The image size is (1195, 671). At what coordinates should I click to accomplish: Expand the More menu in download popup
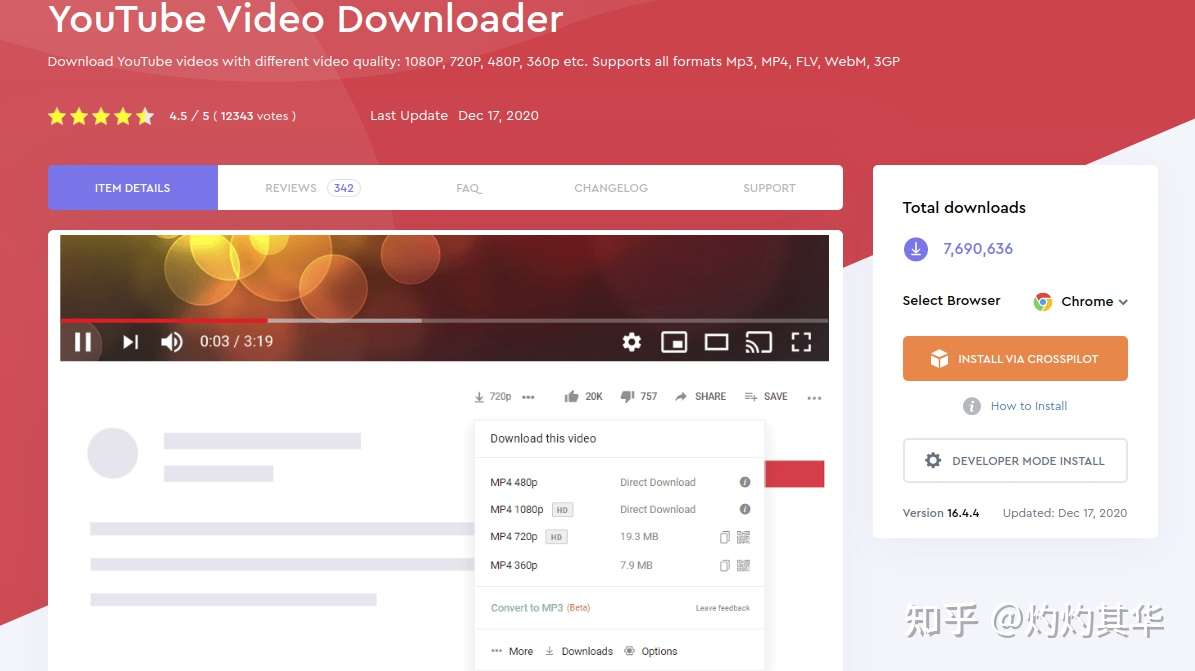(x=512, y=651)
